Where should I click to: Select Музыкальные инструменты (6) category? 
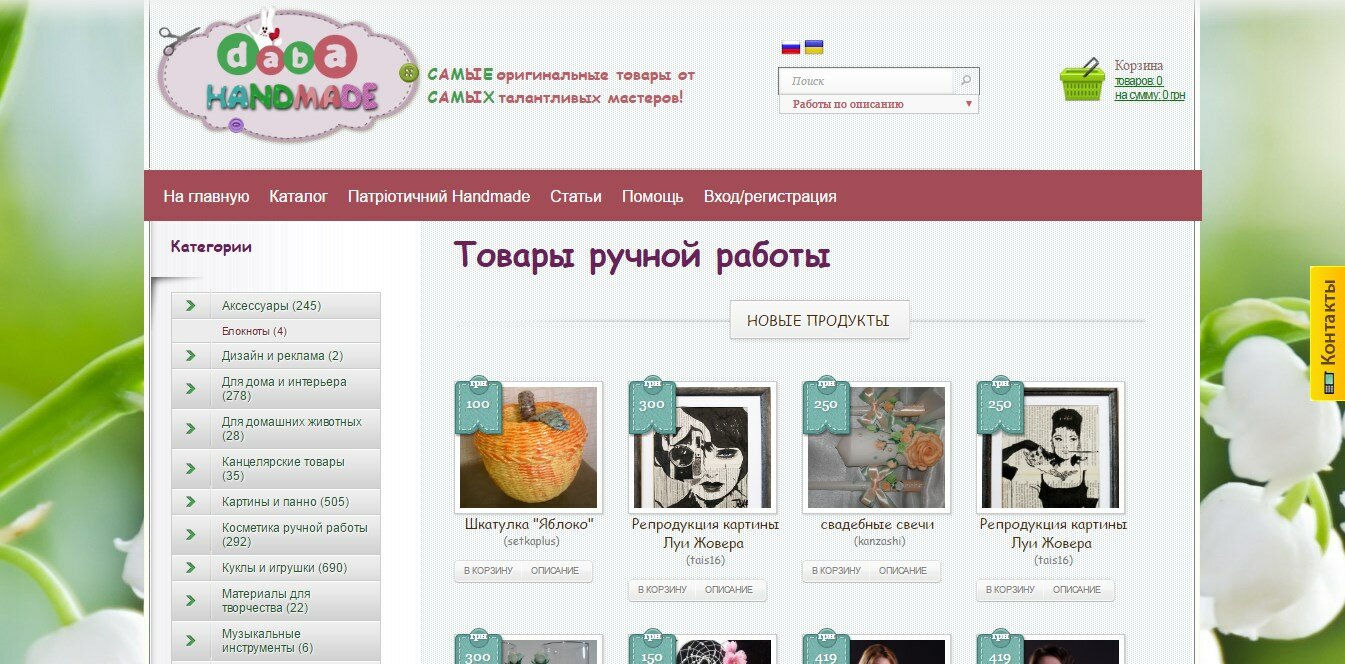(x=267, y=641)
